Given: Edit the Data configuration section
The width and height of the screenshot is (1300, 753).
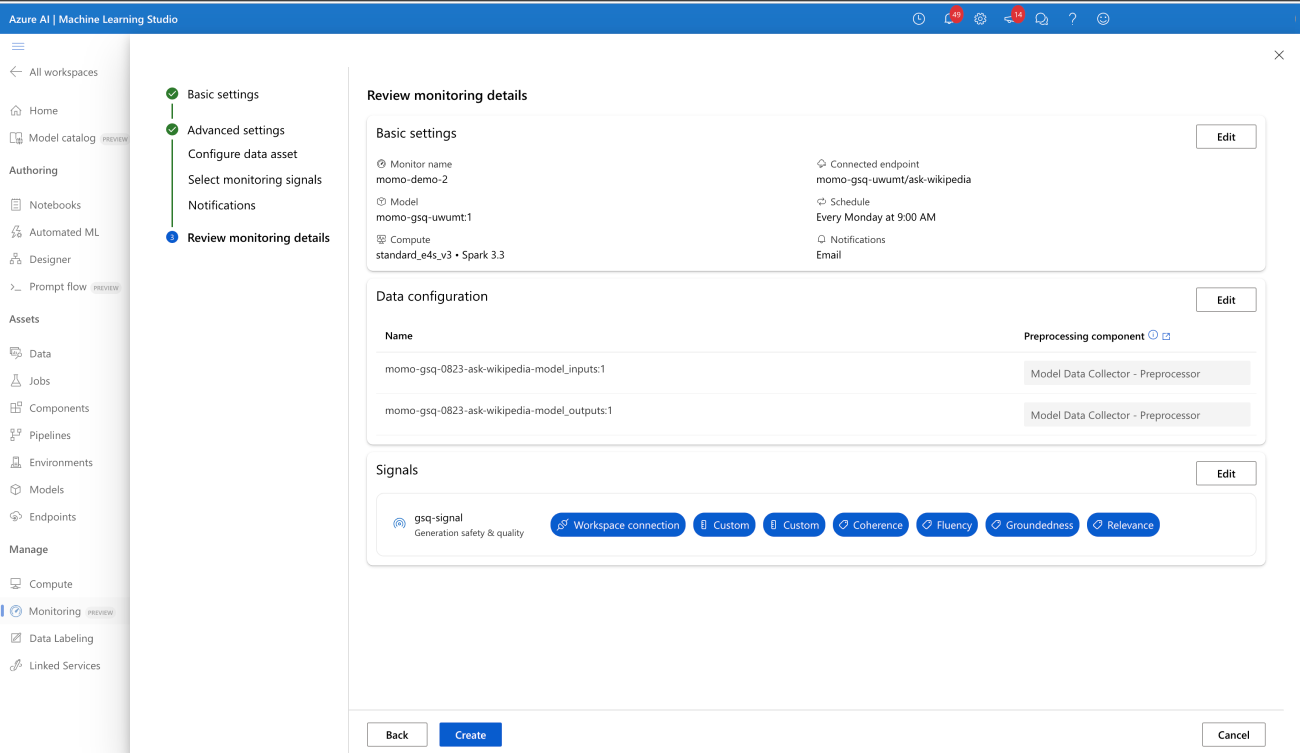Looking at the screenshot, I should point(1225,300).
